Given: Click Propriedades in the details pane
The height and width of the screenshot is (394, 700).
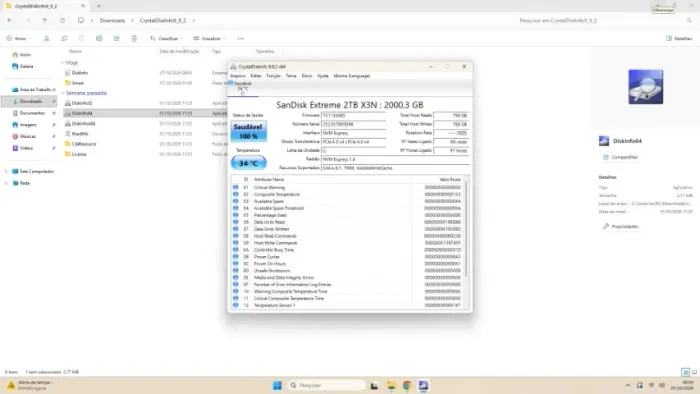Looking at the screenshot, I should (x=621, y=226).
